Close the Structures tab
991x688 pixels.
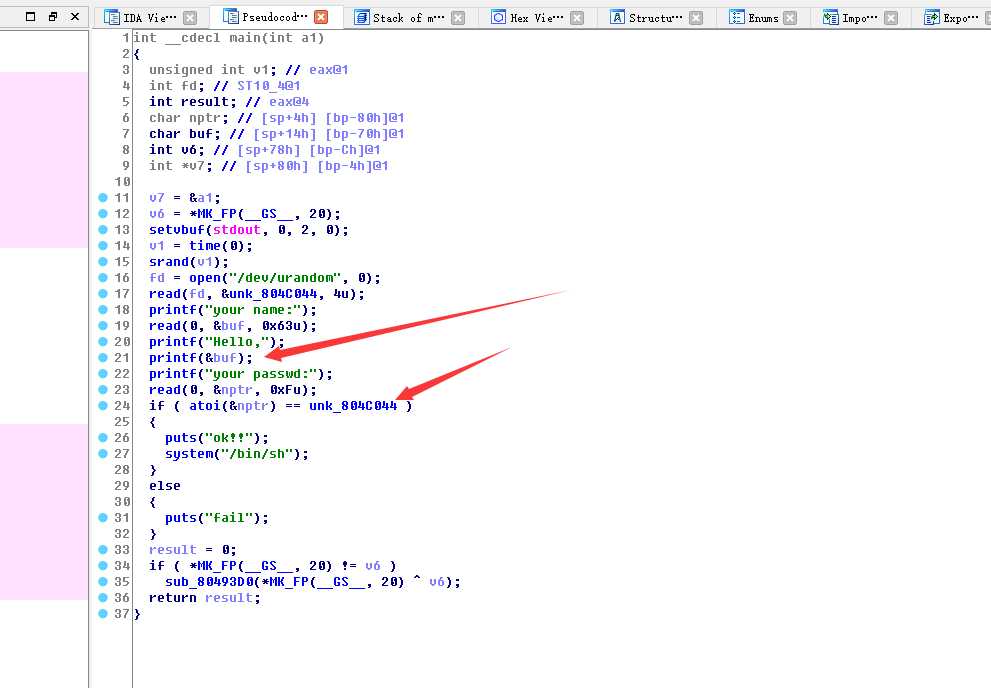(x=696, y=18)
